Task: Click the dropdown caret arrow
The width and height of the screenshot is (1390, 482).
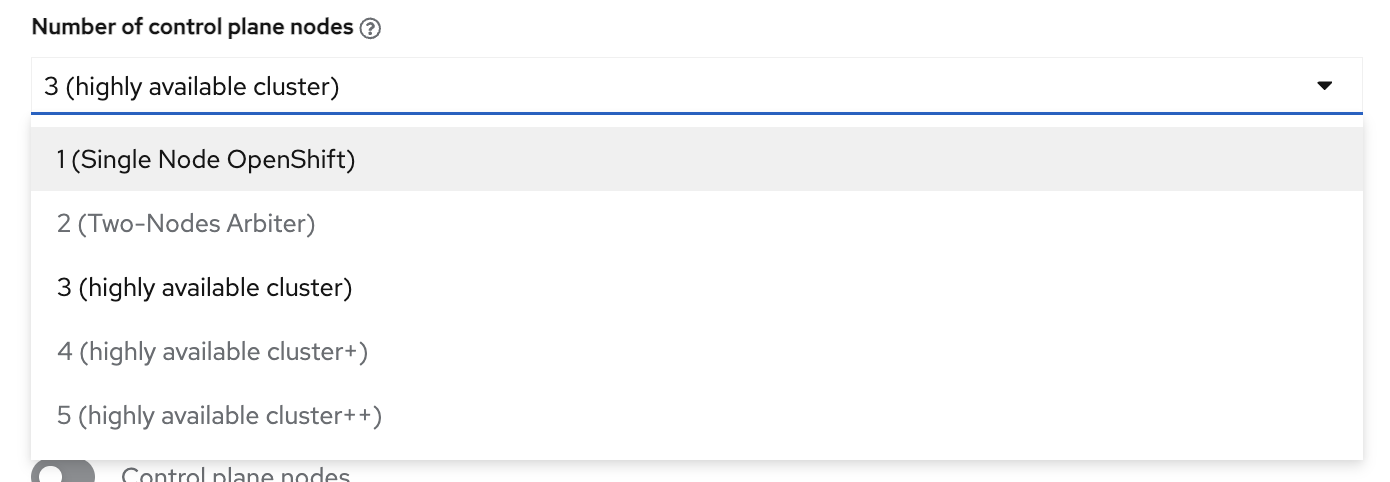Action: [1325, 87]
